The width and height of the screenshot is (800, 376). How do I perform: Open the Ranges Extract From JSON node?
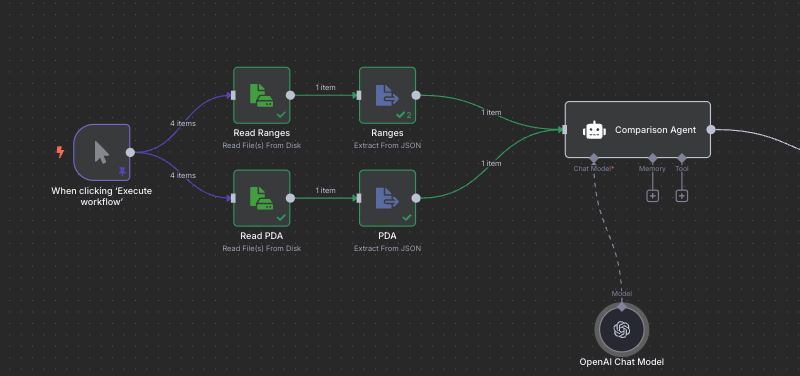[387, 95]
